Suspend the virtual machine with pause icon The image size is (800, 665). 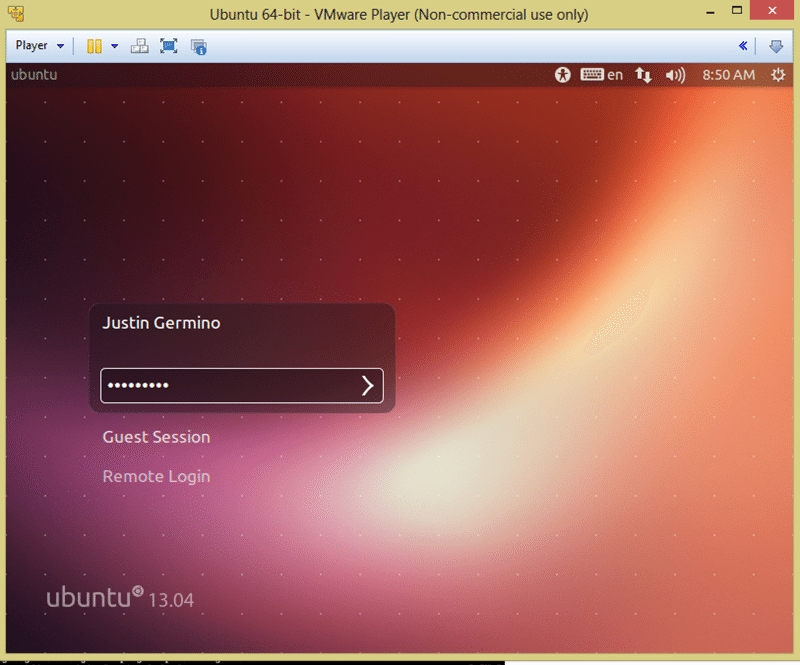coord(94,46)
